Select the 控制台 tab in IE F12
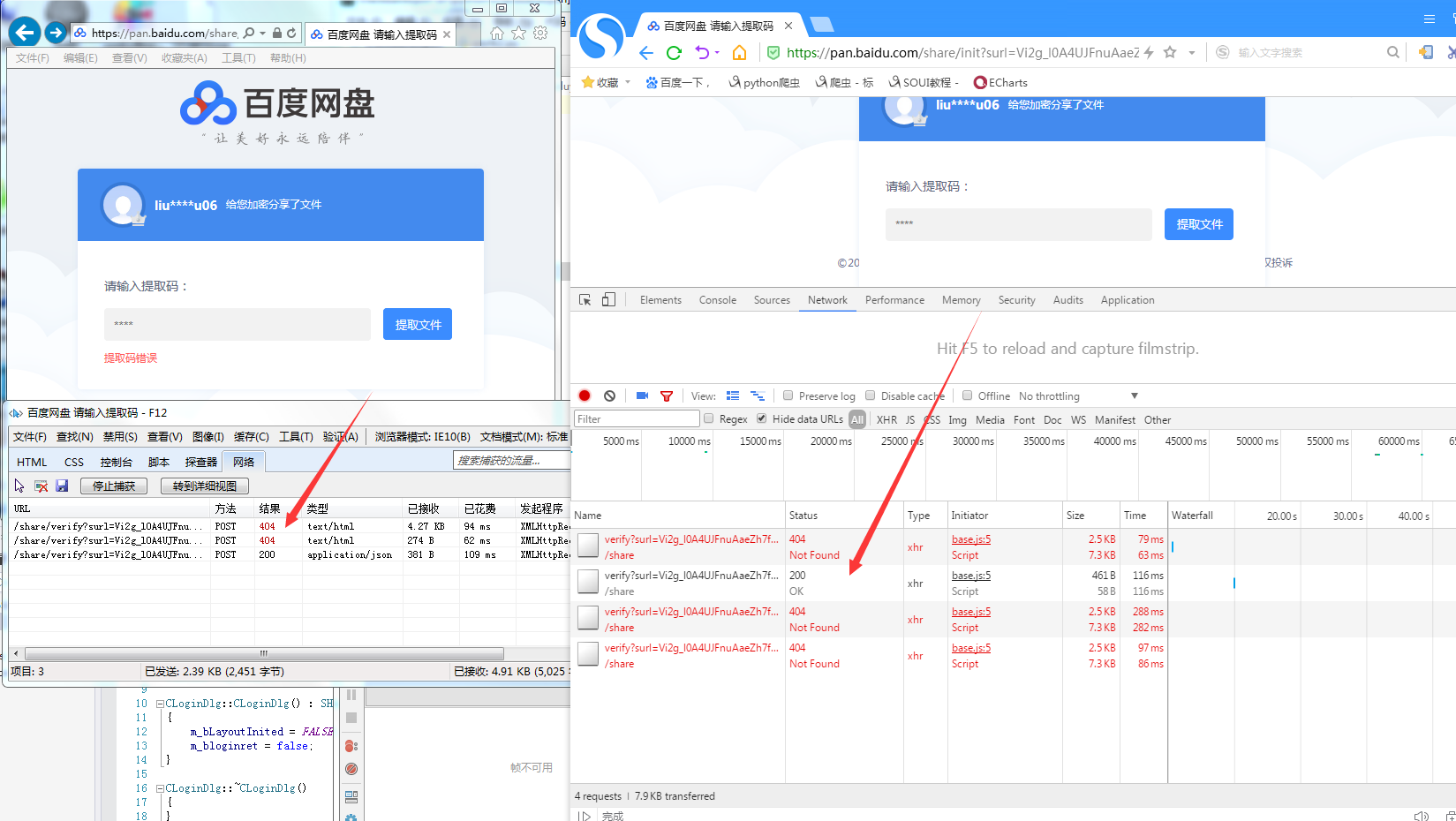Viewport: 1456px width, 821px height. (116, 462)
